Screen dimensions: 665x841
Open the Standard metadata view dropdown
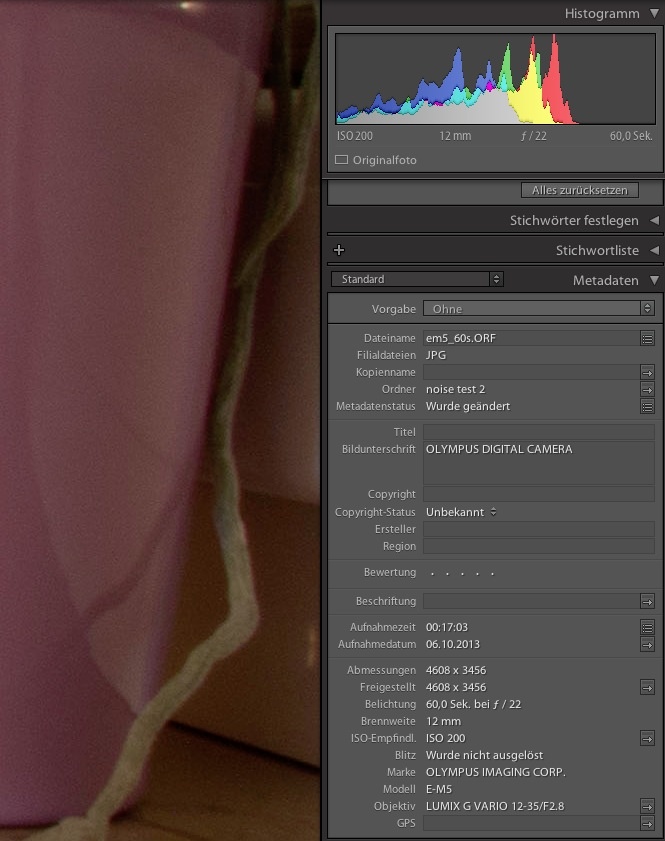[x=417, y=280]
